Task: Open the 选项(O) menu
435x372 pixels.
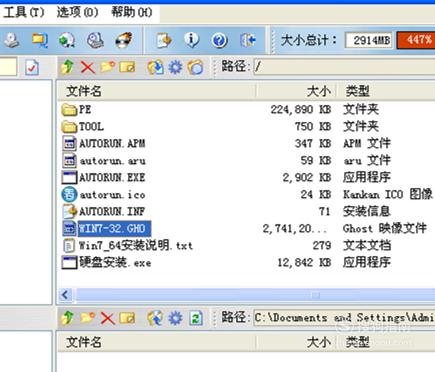Action: 77,12
